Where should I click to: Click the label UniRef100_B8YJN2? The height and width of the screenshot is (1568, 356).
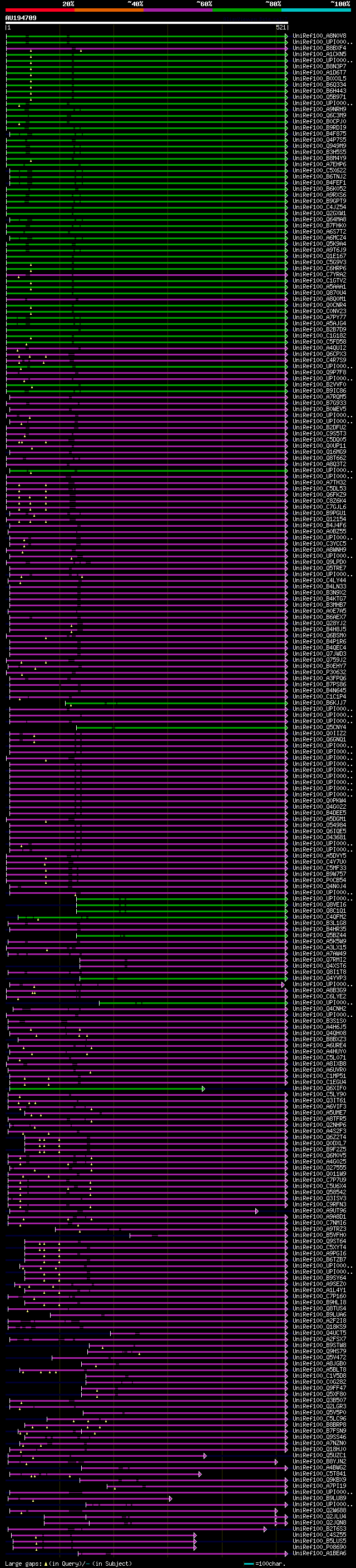(319, 1461)
